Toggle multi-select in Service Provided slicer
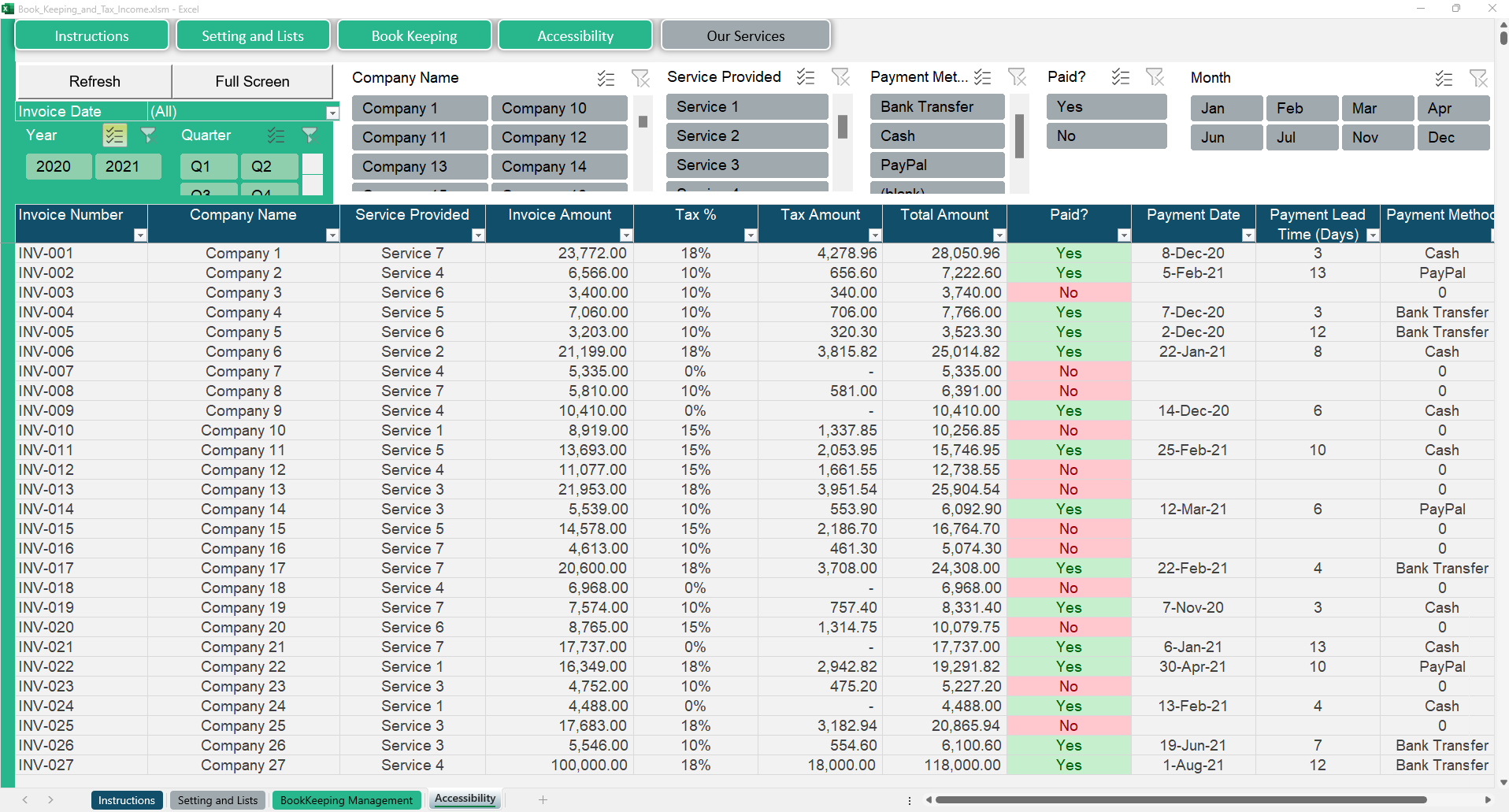1509x812 pixels. point(805,77)
